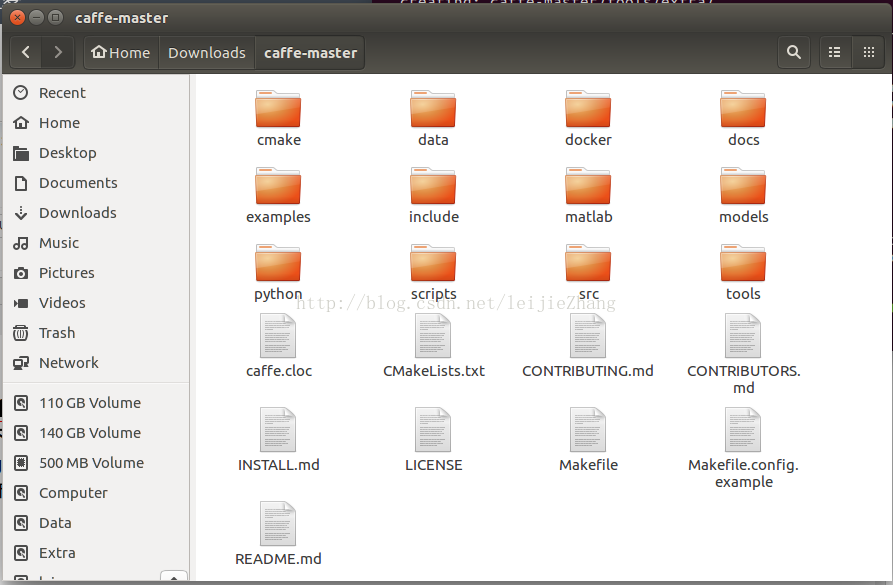Select the CONTRIBUTING.md file icon

(588, 336)
